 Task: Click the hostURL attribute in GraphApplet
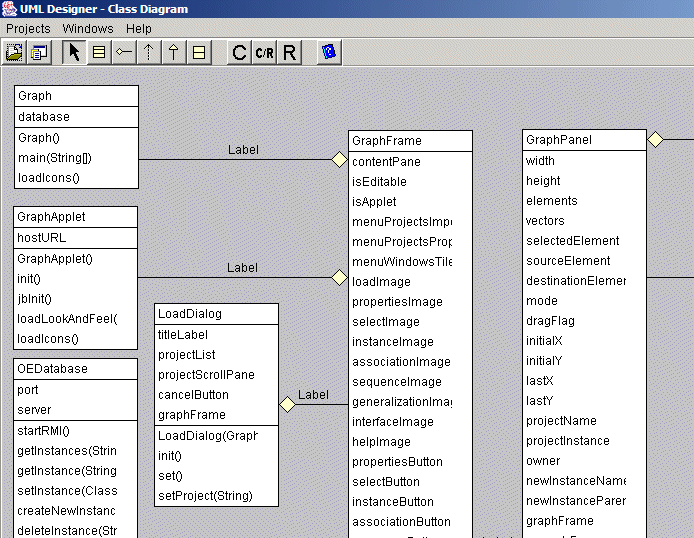point(41,238)
